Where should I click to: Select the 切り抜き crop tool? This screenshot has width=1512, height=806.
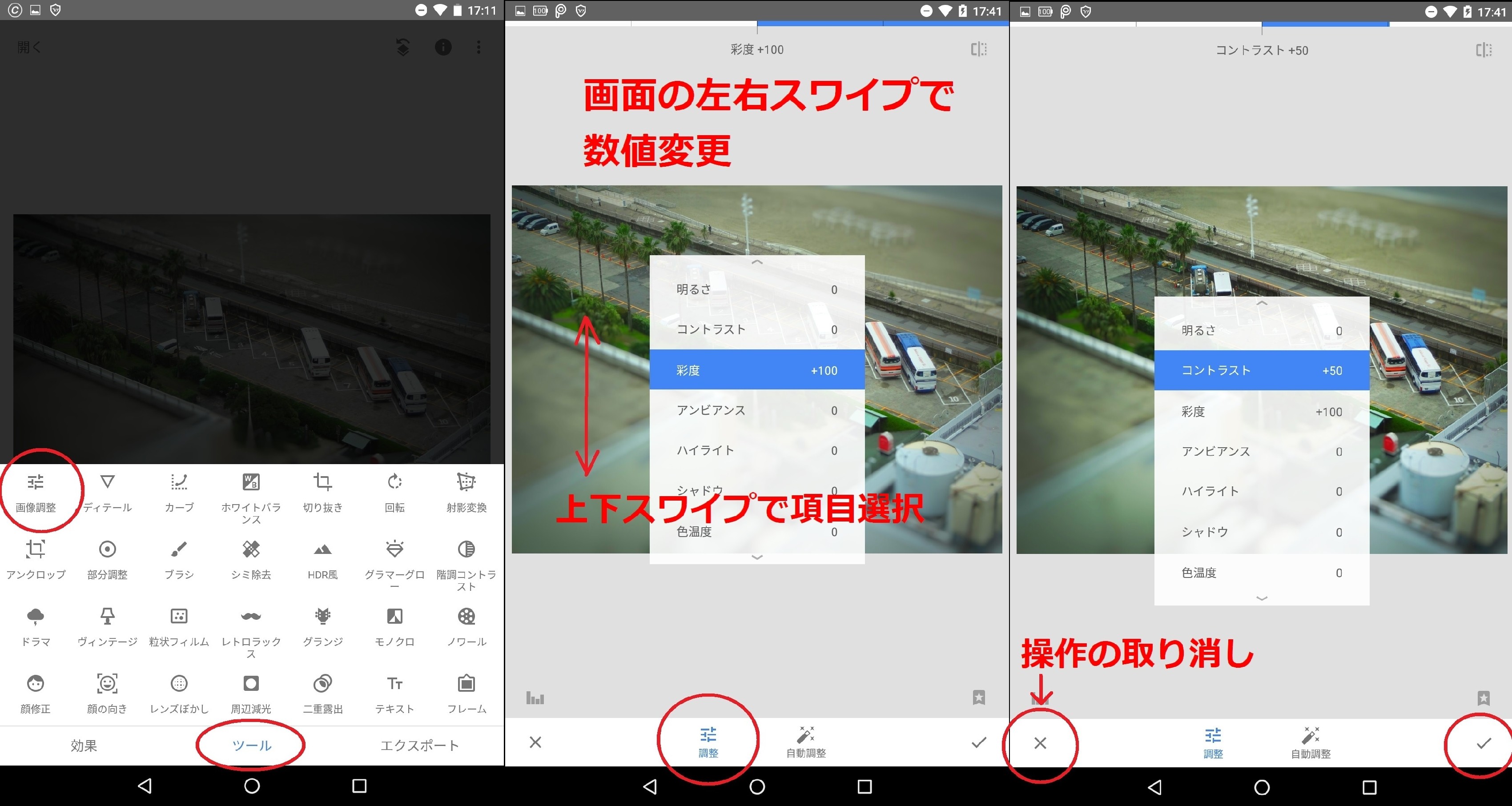click(322, 492)
